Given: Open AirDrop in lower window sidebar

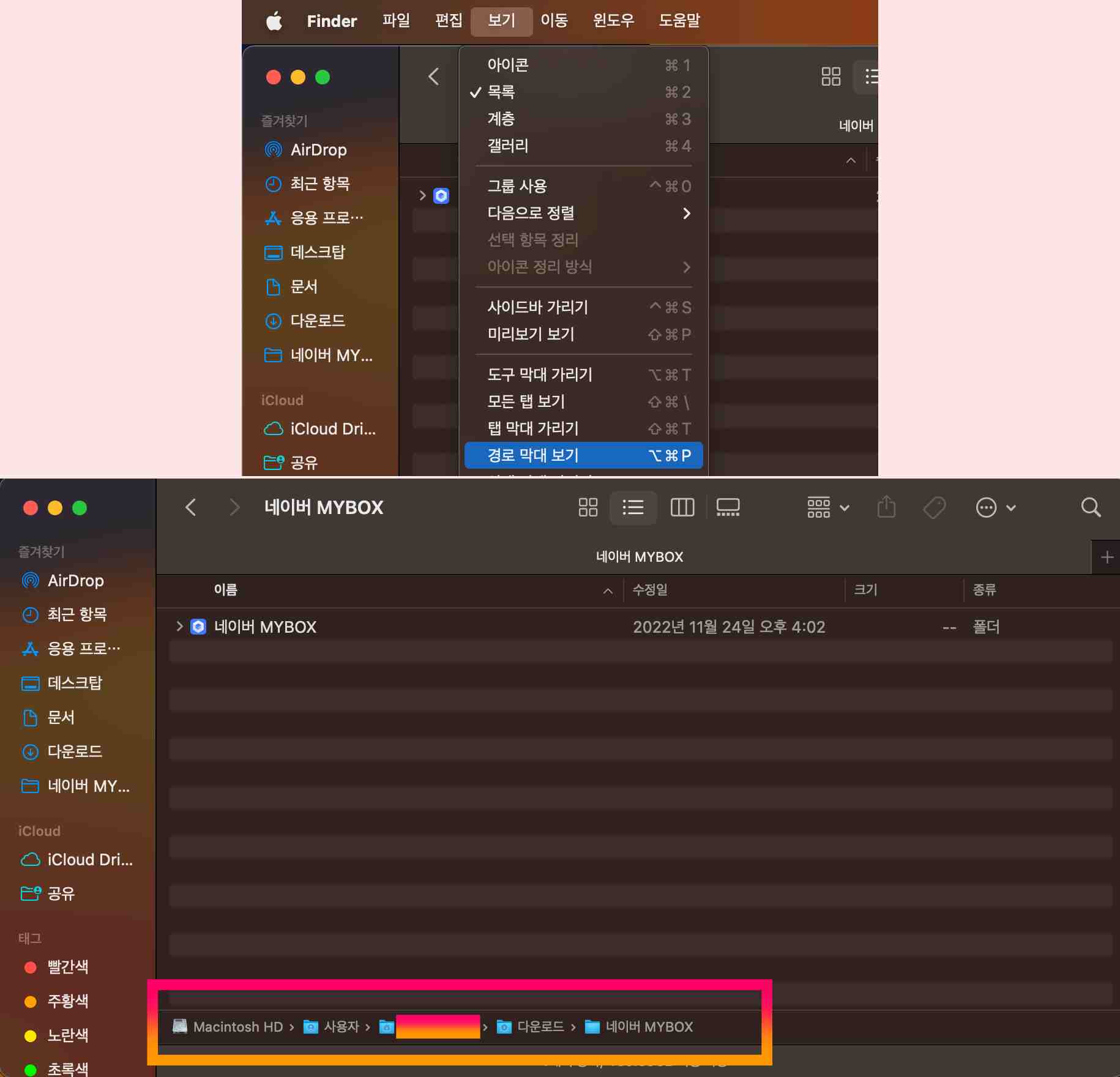Looking at the screenshot, I should 63,580.
